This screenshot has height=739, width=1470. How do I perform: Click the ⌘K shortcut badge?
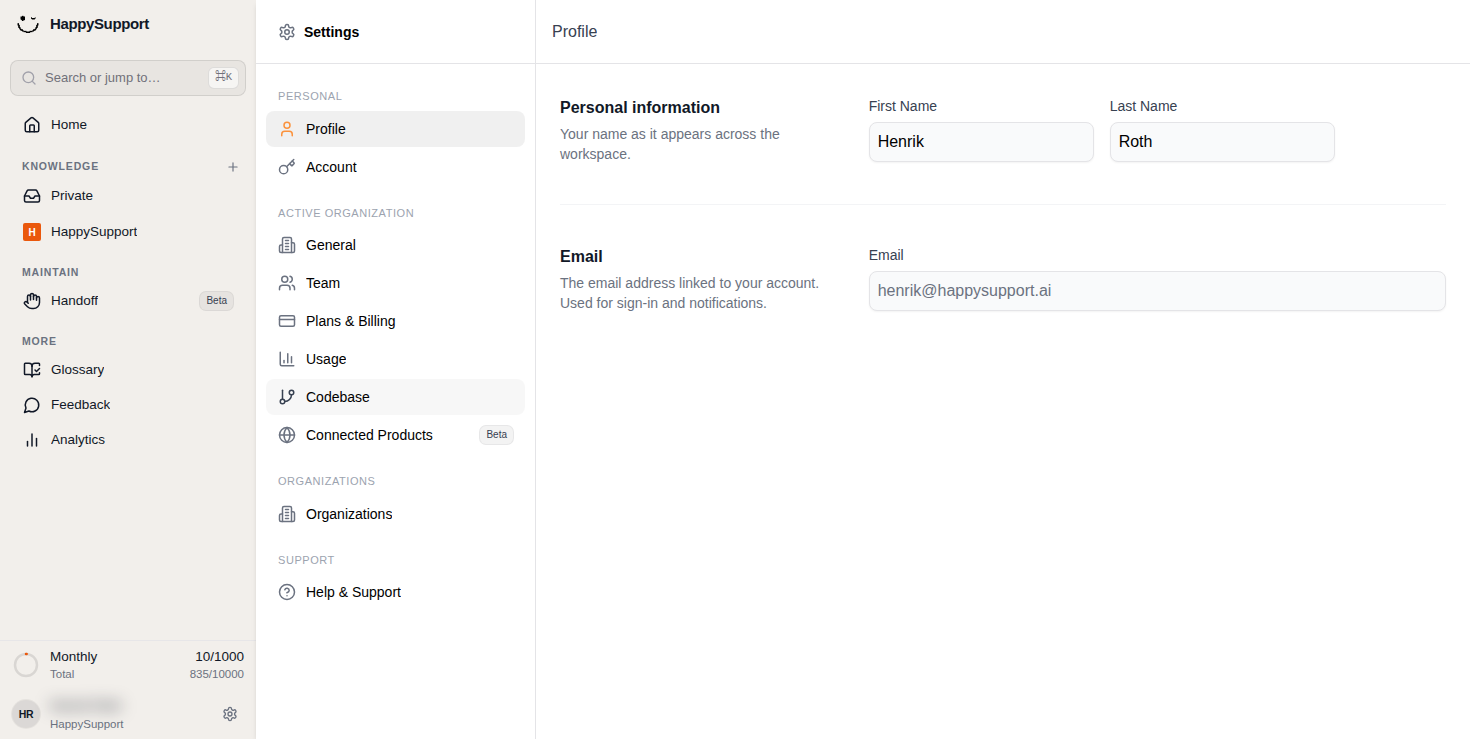(x=223, y=77)
